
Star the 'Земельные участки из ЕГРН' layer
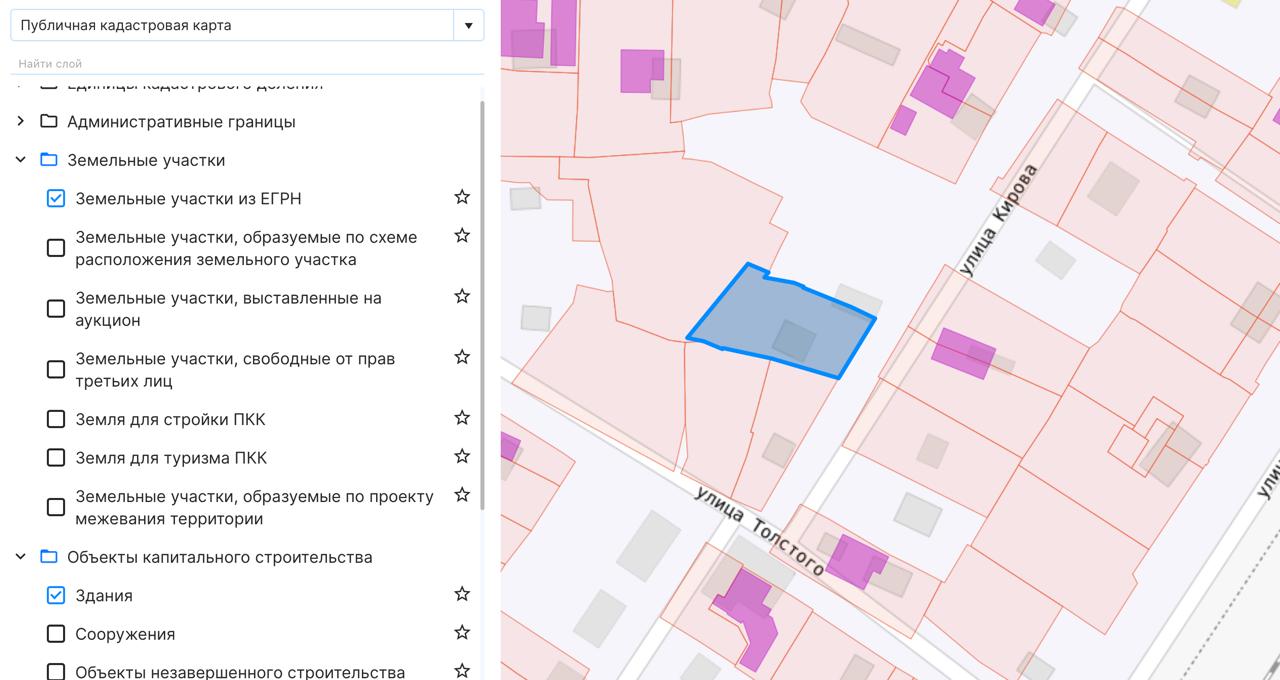pyautogui.click(x=462, y=197)
